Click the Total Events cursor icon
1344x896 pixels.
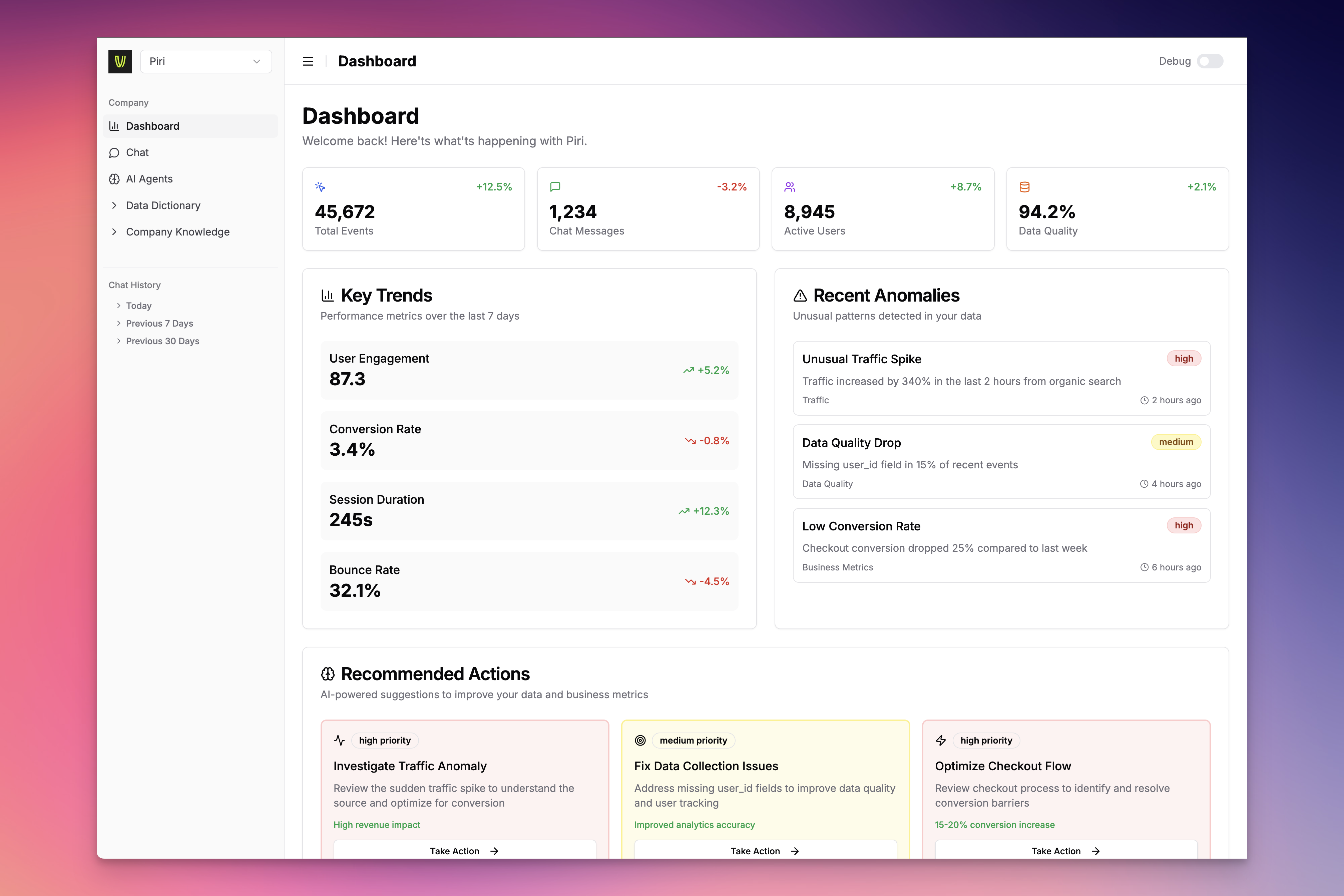point(320,187)
